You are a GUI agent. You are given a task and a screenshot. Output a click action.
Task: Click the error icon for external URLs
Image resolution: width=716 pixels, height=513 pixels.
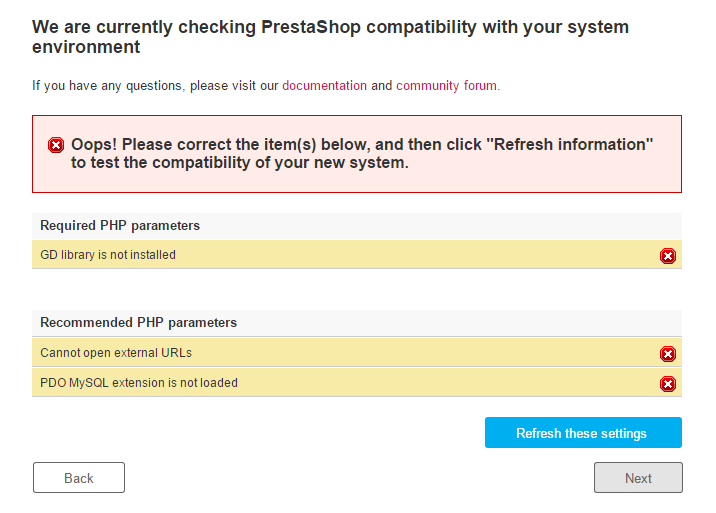pyautogui.click(x=668, y=354)
